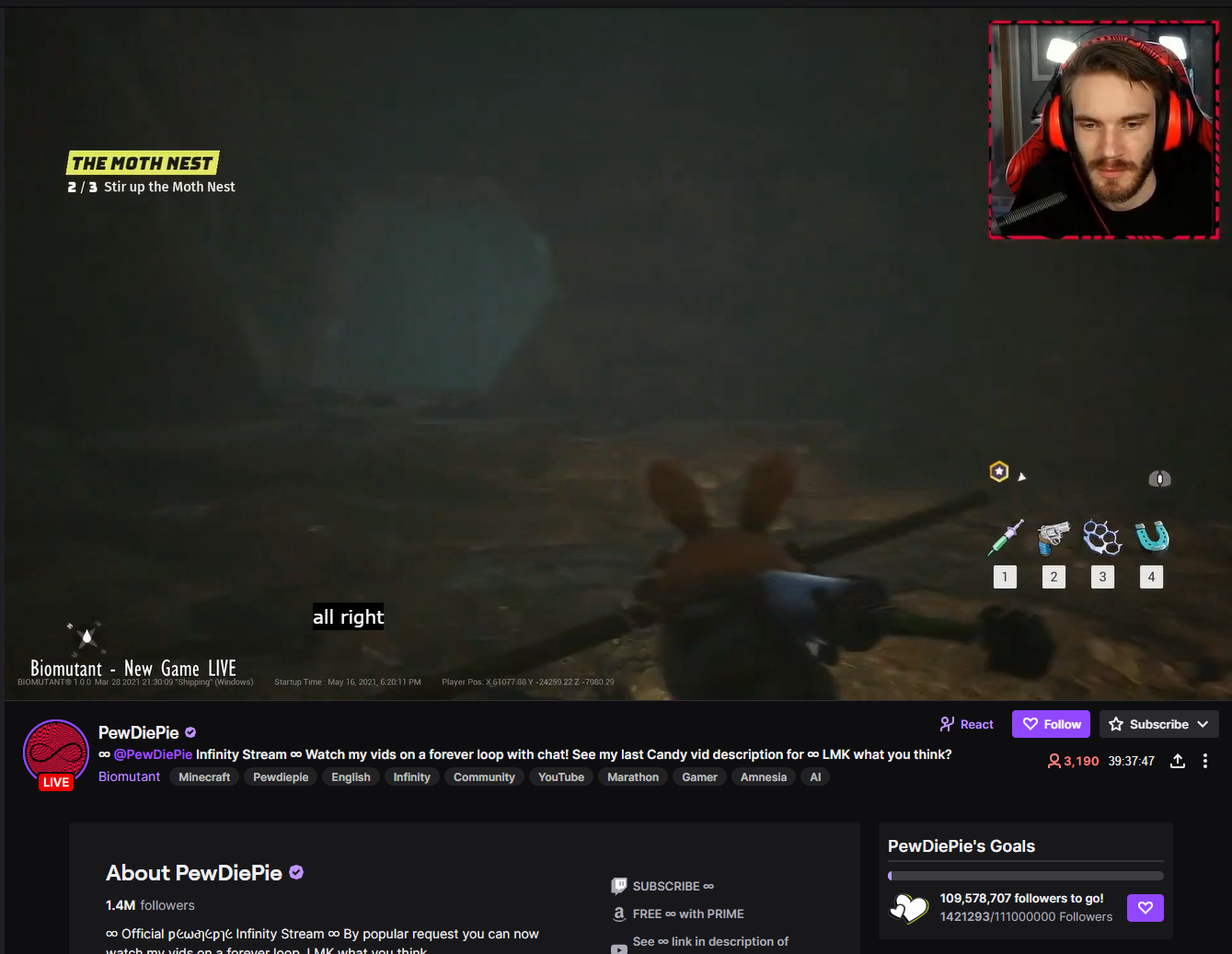Click the hearts emote in Goals panel
1232x954 pixels.
[909, 908]
